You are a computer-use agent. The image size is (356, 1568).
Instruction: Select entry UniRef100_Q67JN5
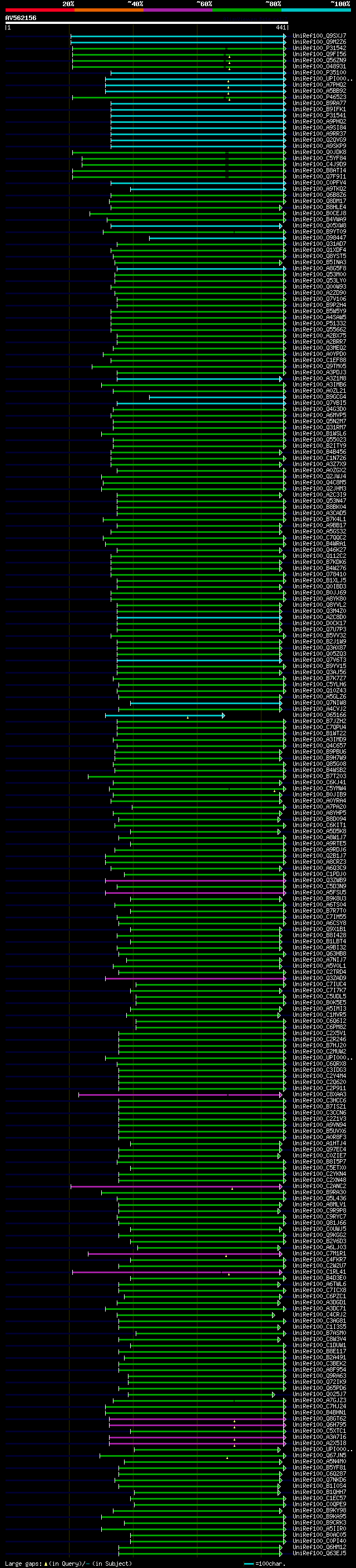(x=319, y=1456)
